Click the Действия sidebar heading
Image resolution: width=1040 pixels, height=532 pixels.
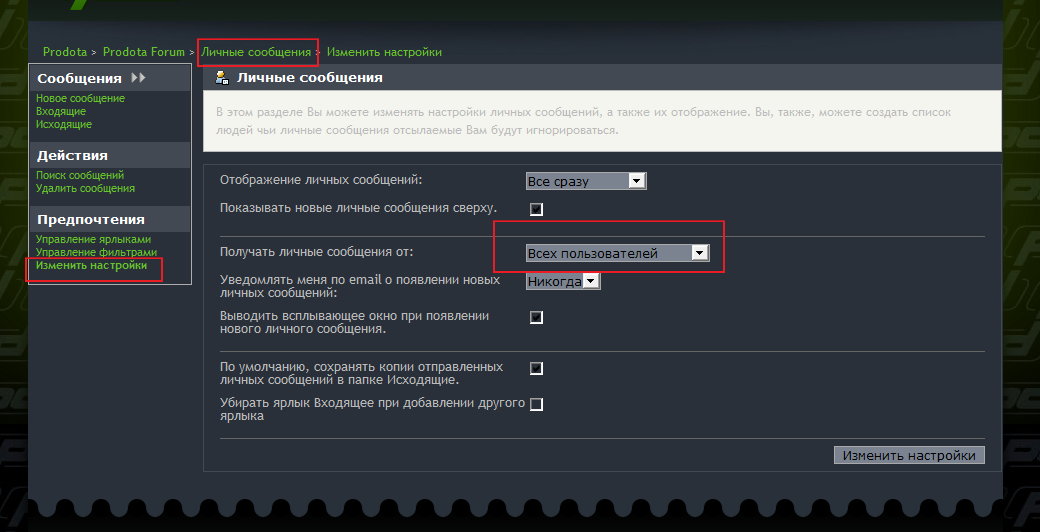(72, 156)
